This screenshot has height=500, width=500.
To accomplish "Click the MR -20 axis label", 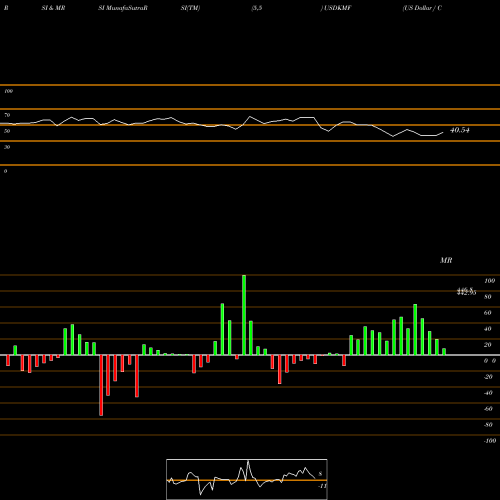I will point(488,377).
